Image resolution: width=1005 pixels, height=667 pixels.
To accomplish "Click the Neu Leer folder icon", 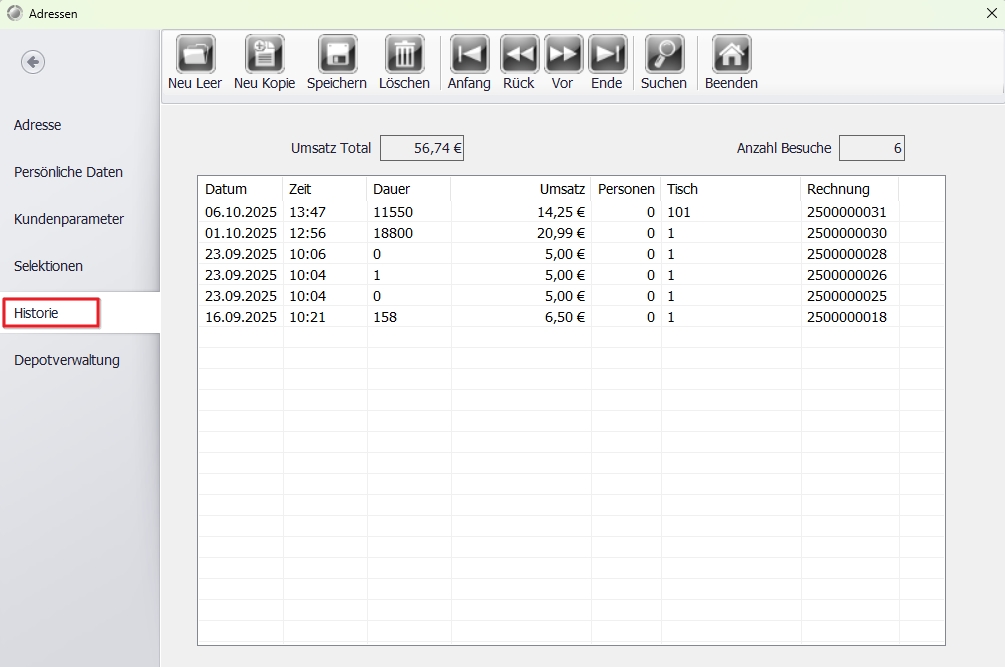I will pyautogui.click(x=195, y=54).
